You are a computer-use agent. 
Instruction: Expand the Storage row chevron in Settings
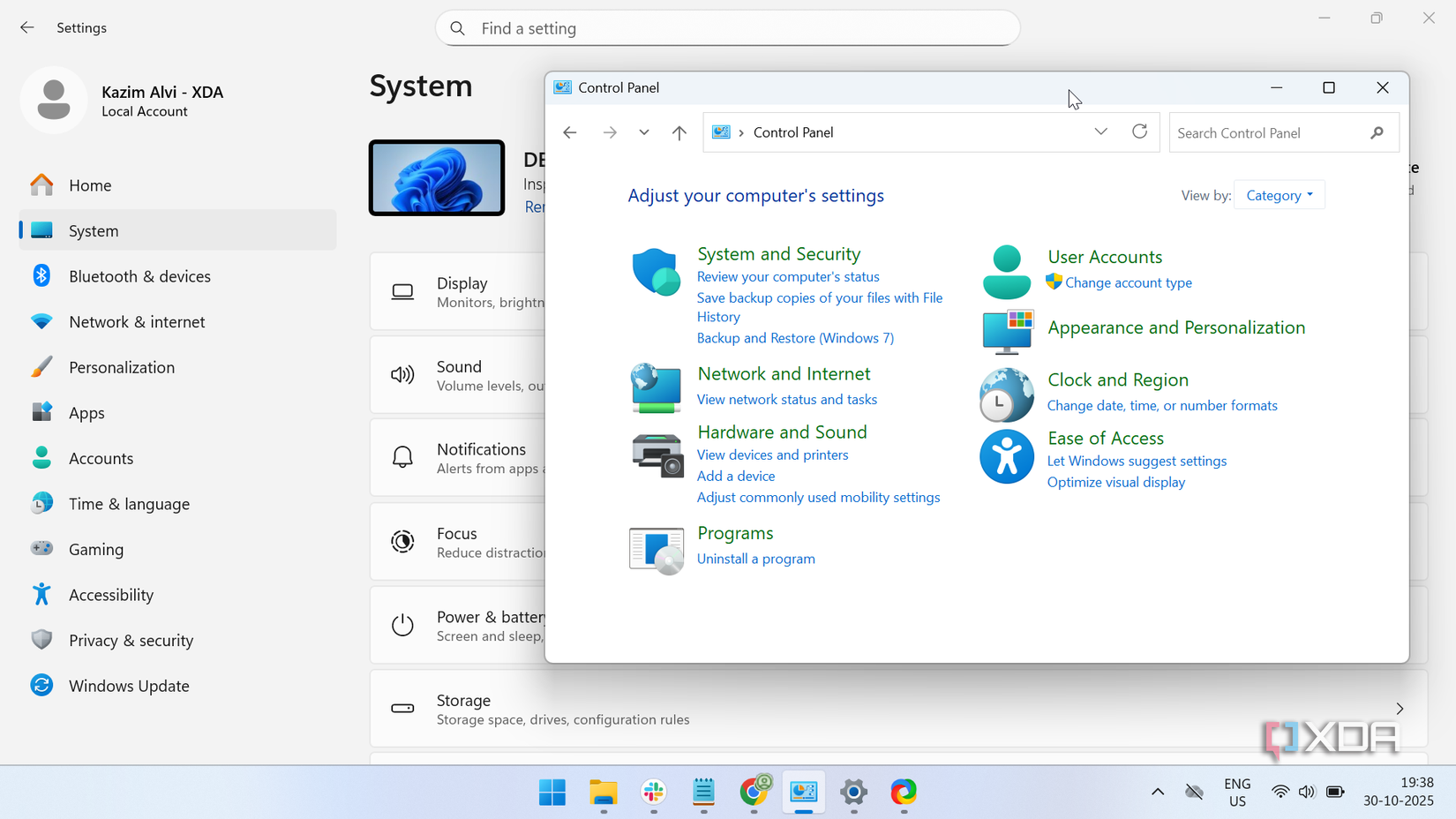click(x=1400, y=709)
